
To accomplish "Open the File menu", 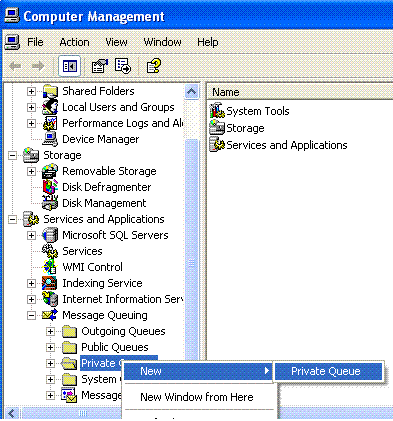I will click(35, 42).
